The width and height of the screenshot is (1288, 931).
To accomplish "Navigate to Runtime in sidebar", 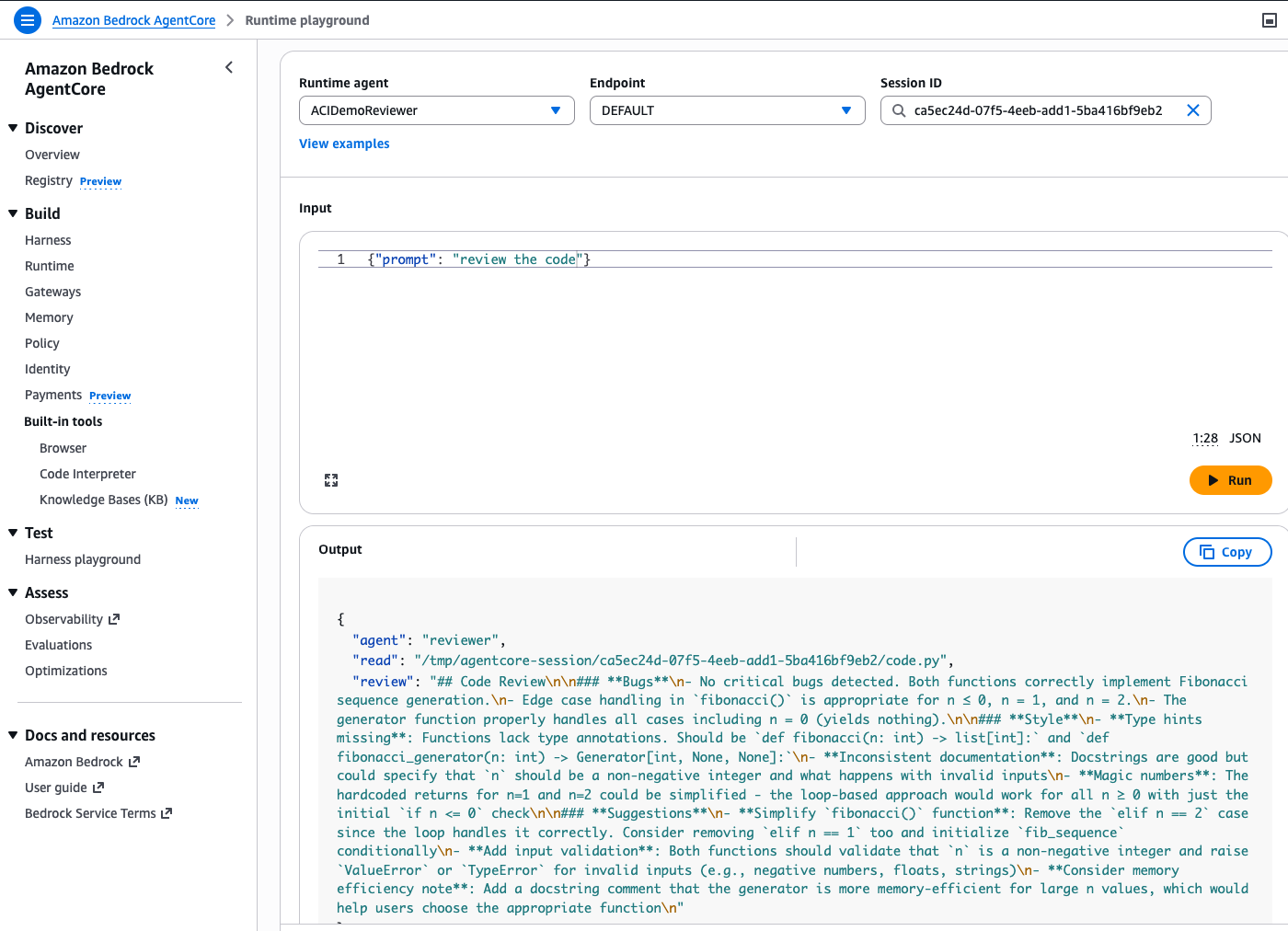I will click(x=50, y=266).
